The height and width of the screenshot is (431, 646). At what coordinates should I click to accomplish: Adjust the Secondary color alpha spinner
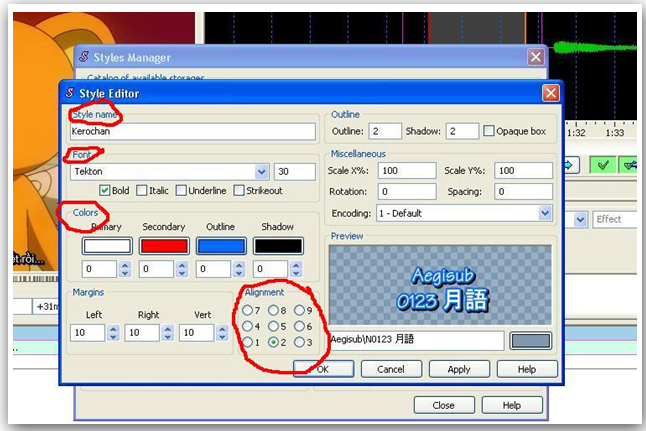[182, 269]
